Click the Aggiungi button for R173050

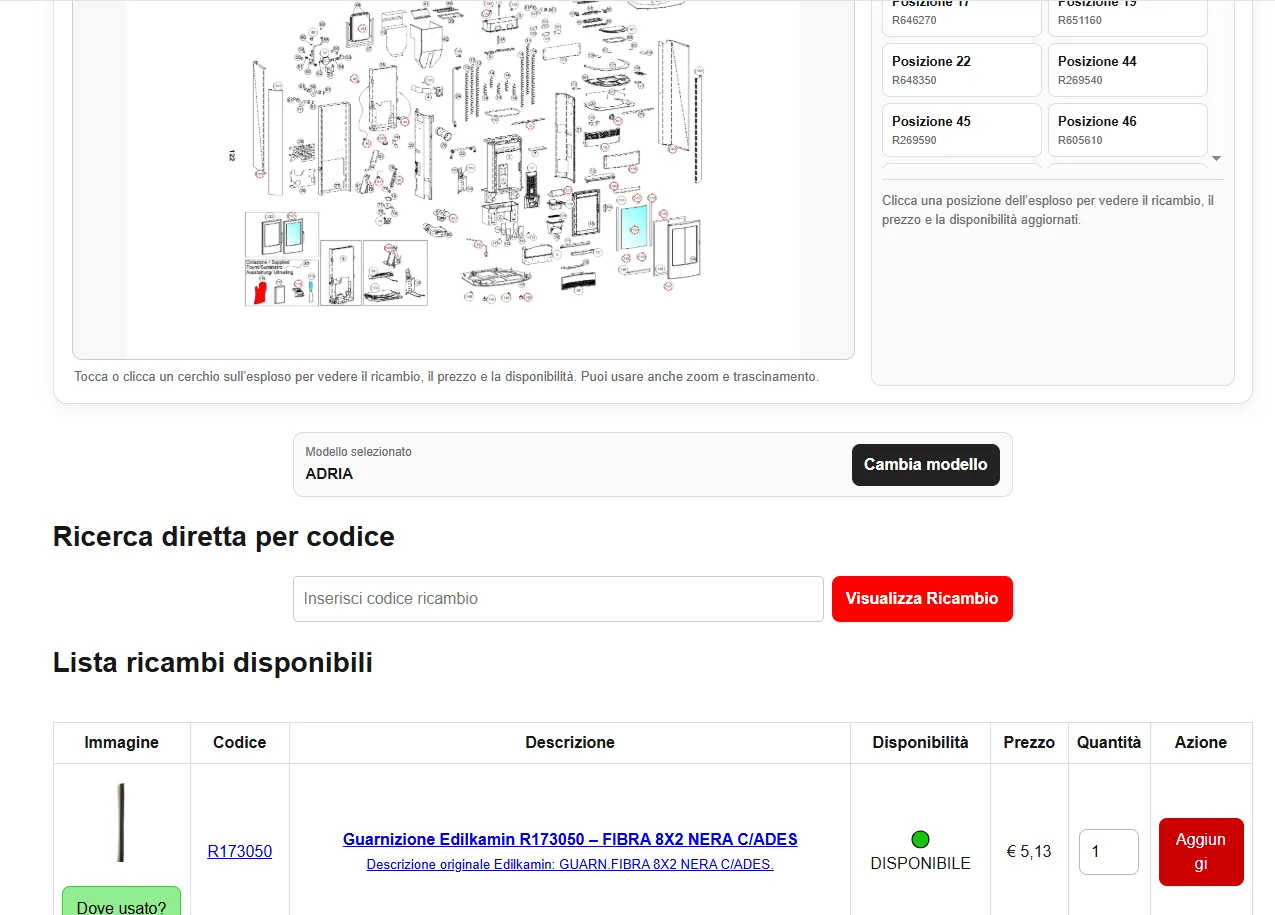pos(1201,852)
